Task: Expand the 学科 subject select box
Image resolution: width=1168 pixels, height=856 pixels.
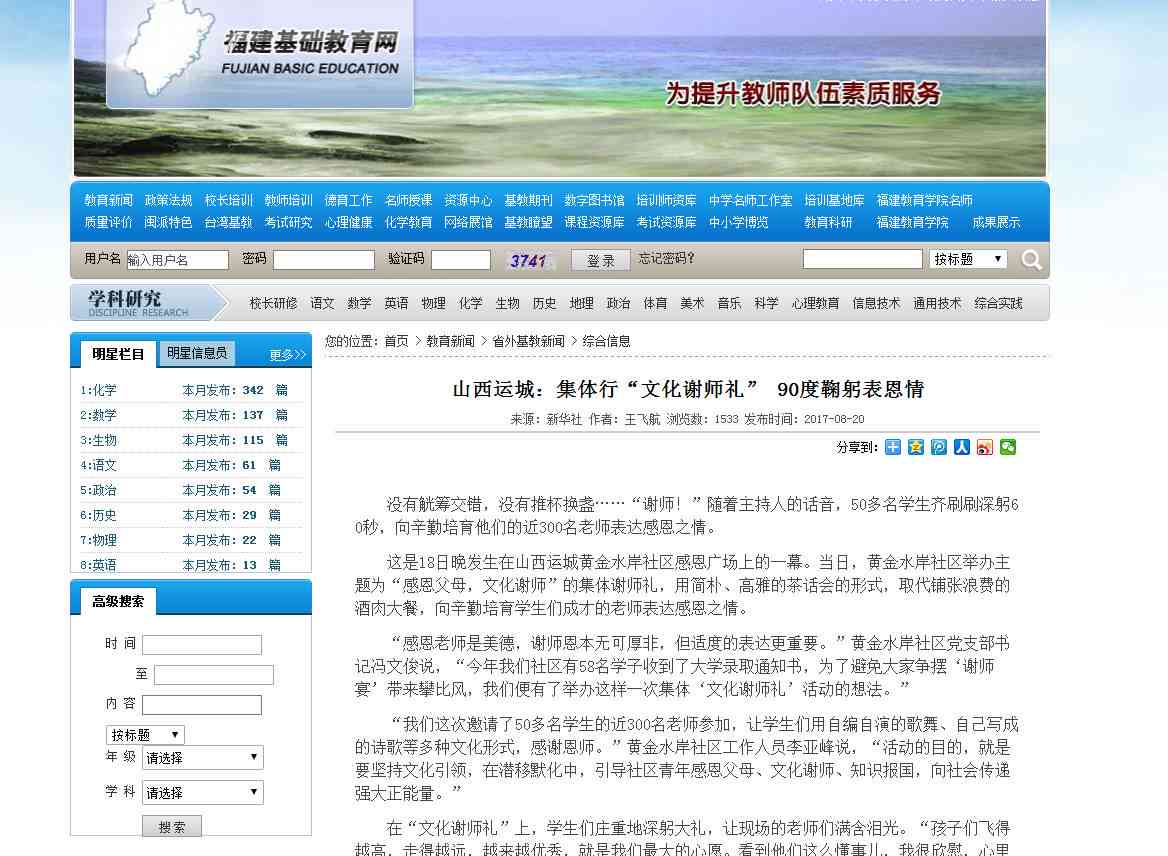Action: [x=203, y=793]
